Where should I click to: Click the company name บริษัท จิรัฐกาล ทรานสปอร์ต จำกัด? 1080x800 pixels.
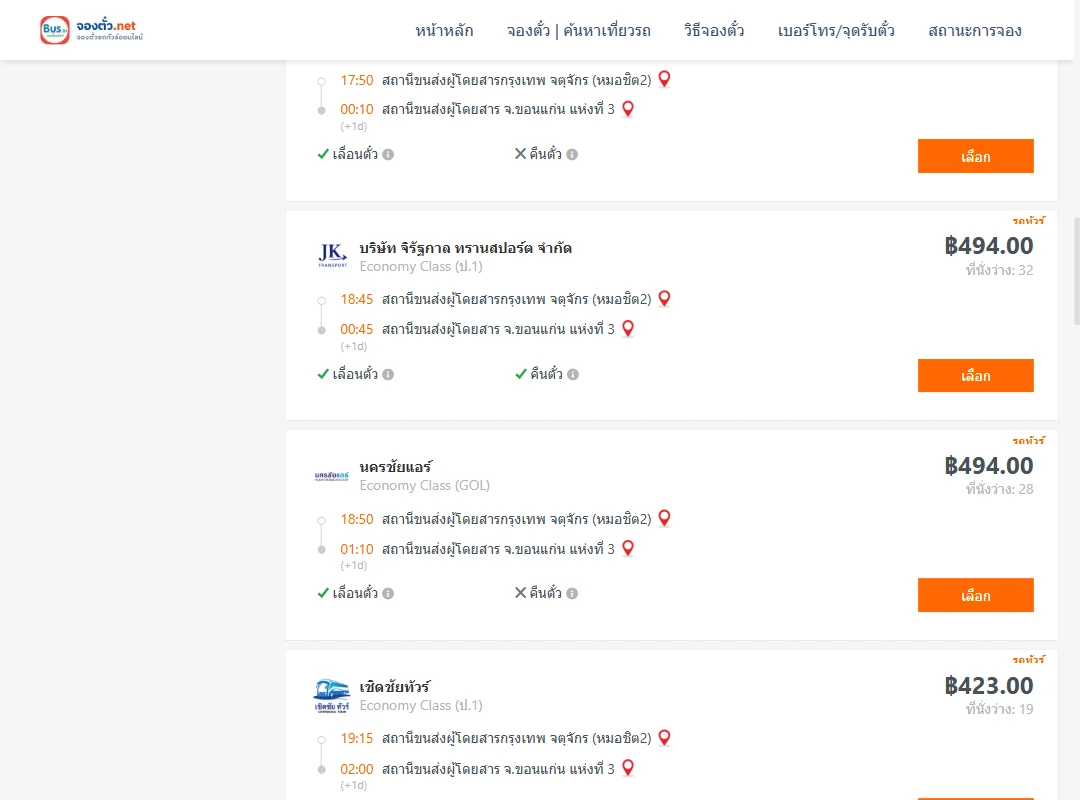466,248
